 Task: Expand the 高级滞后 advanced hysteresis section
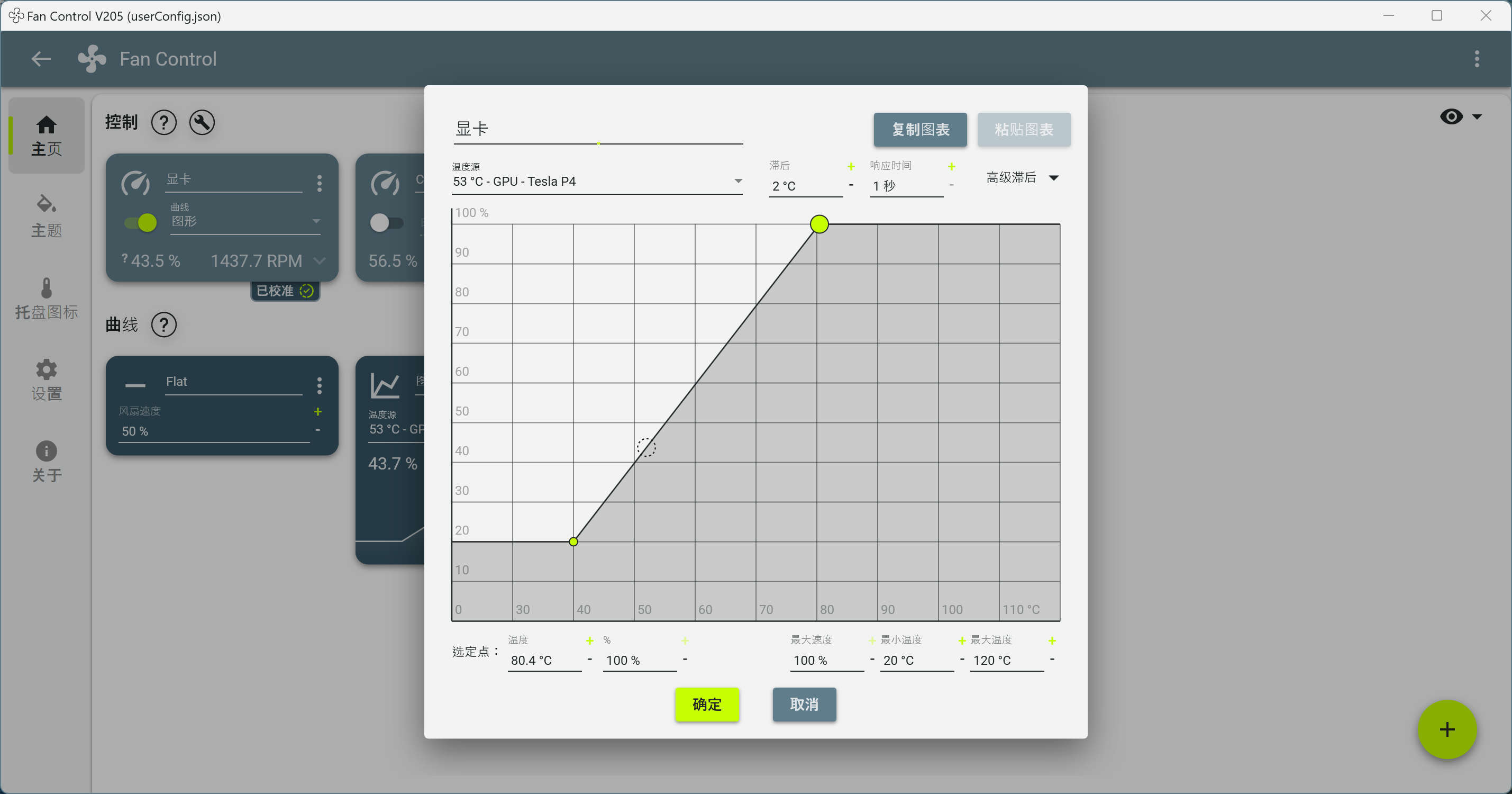pos(1022,177)
